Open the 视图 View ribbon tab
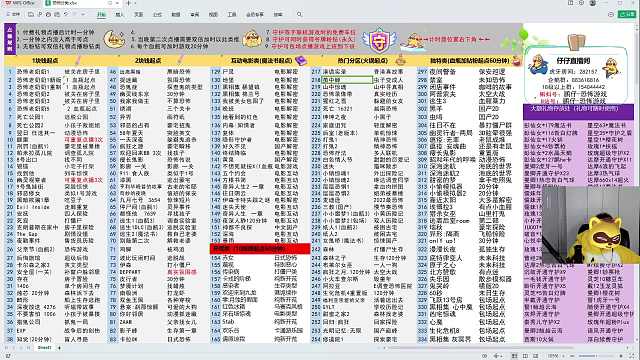This screenshot has height=360, width=640. (213, 15)
